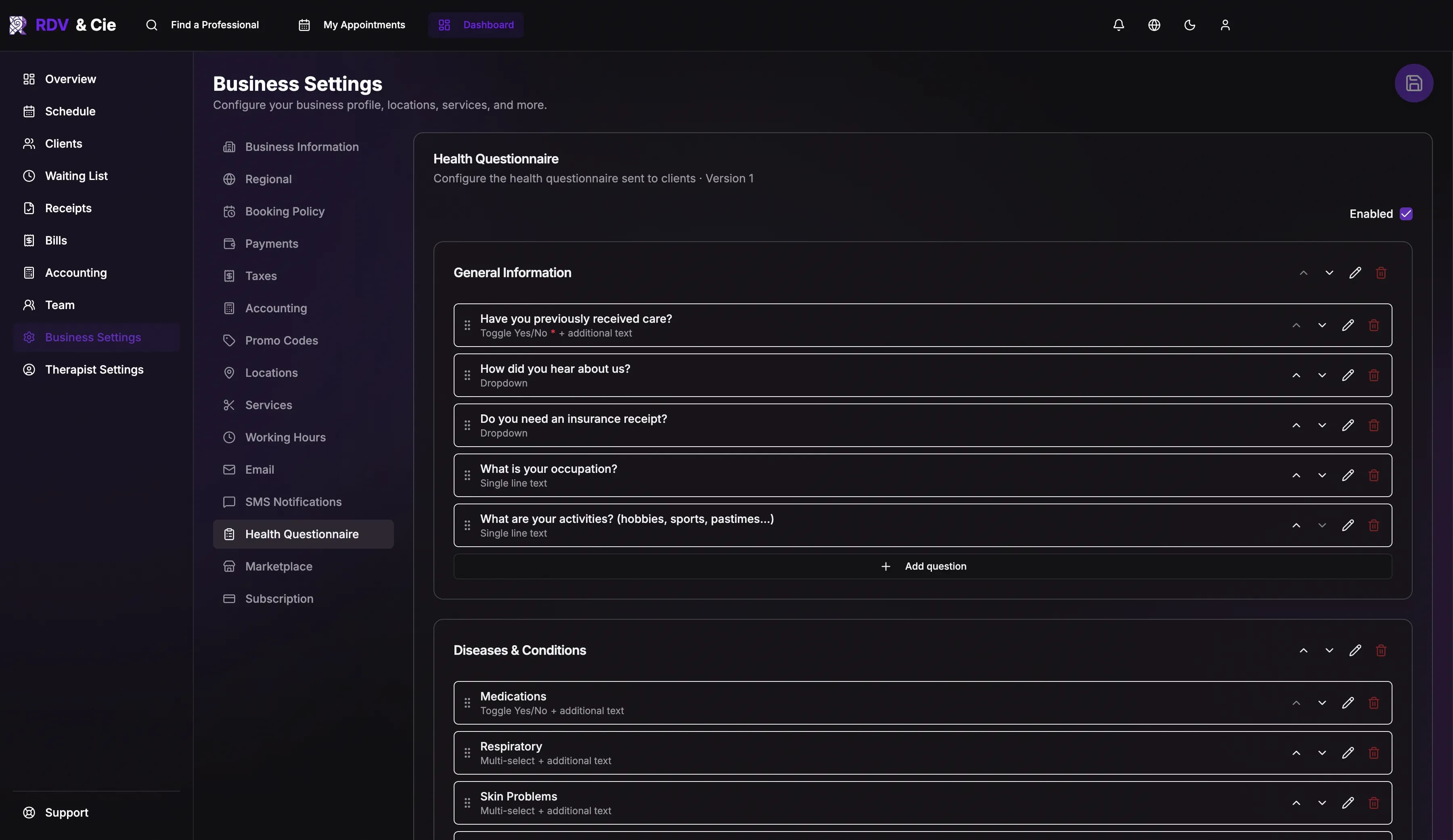Edit the 'How did you hear about us?' question
This screenshot has width=1453, height=840.
pyautogui.click(x=1348, y=375)
